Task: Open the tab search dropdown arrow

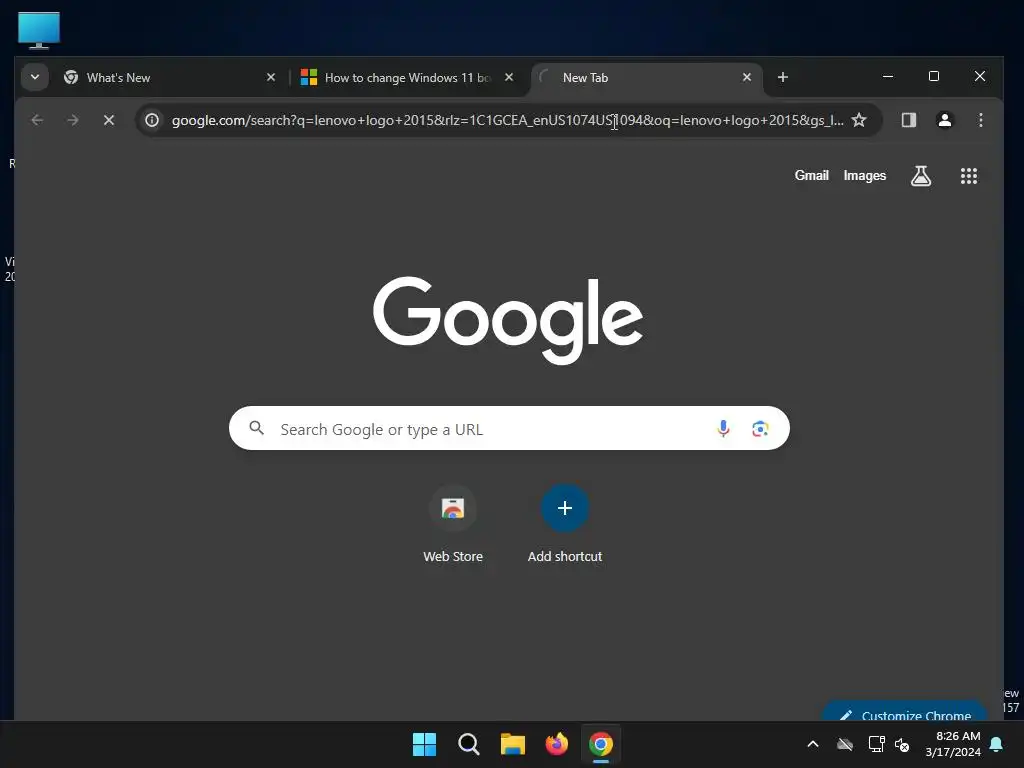Action: coord(35,77)
